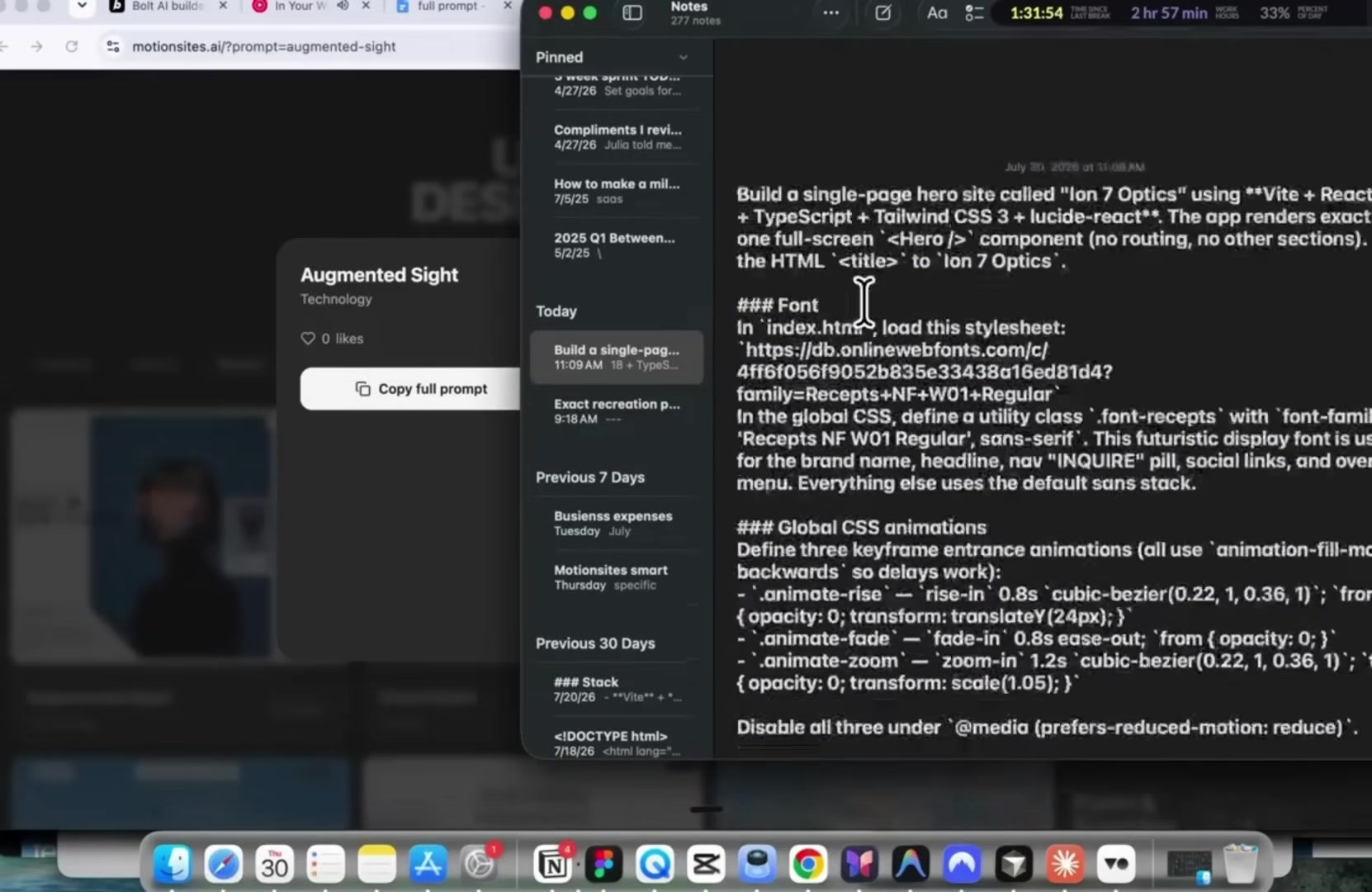The image size is (1372, 892).
Task: Select the 'Build a single-pag...' note
Action: coord(617,357)
